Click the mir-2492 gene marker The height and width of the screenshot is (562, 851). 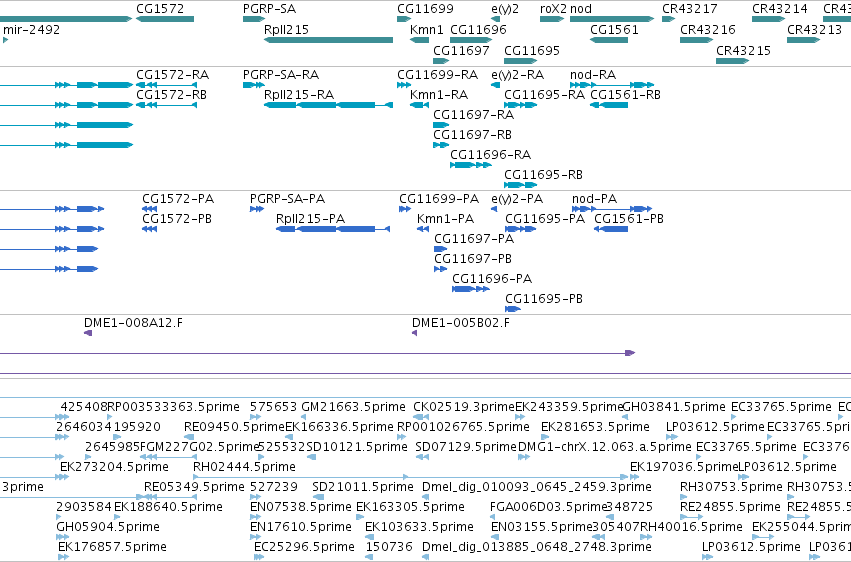pos(5,40)
